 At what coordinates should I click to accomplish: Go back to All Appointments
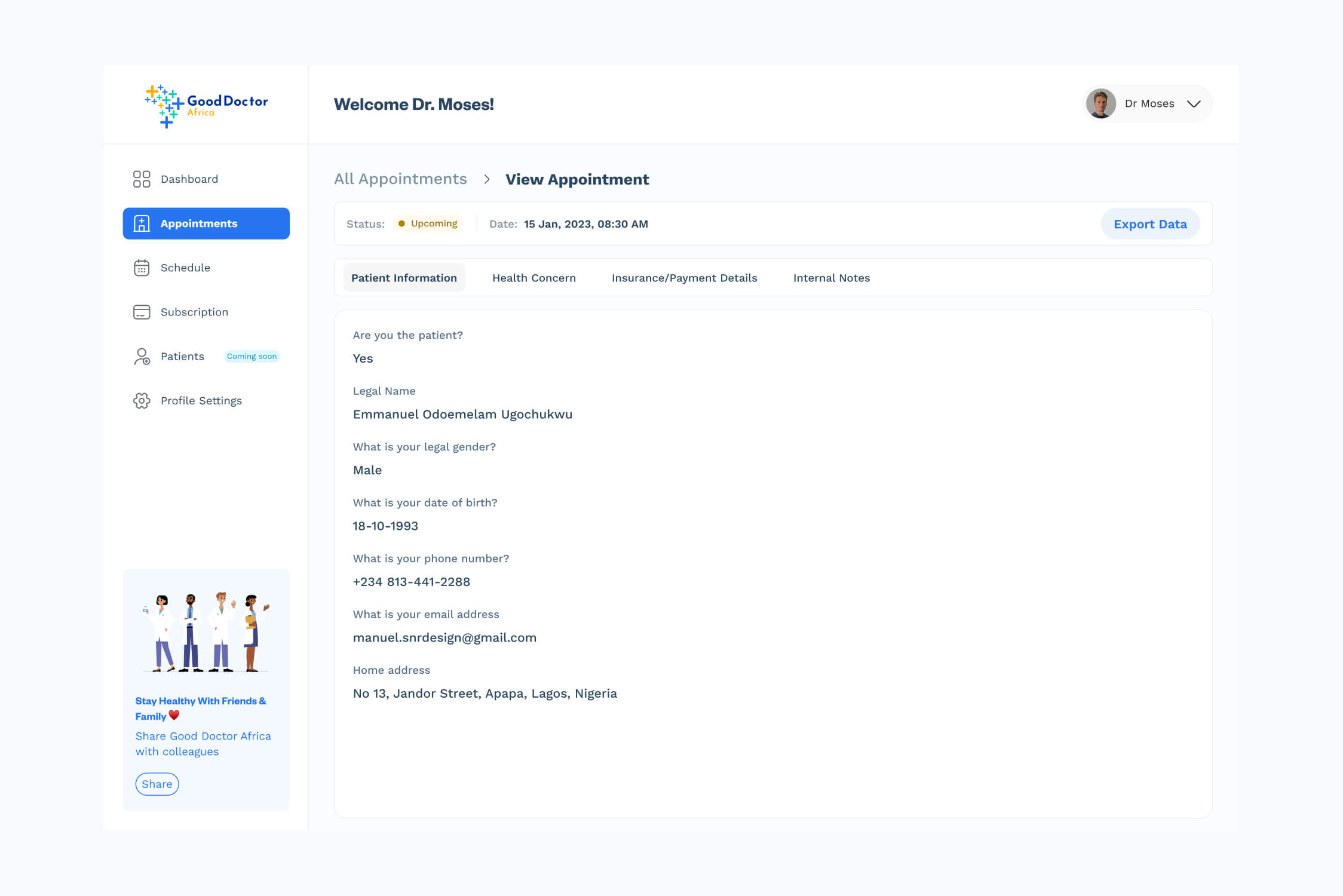pyautogui.click(x=400, y=179)
